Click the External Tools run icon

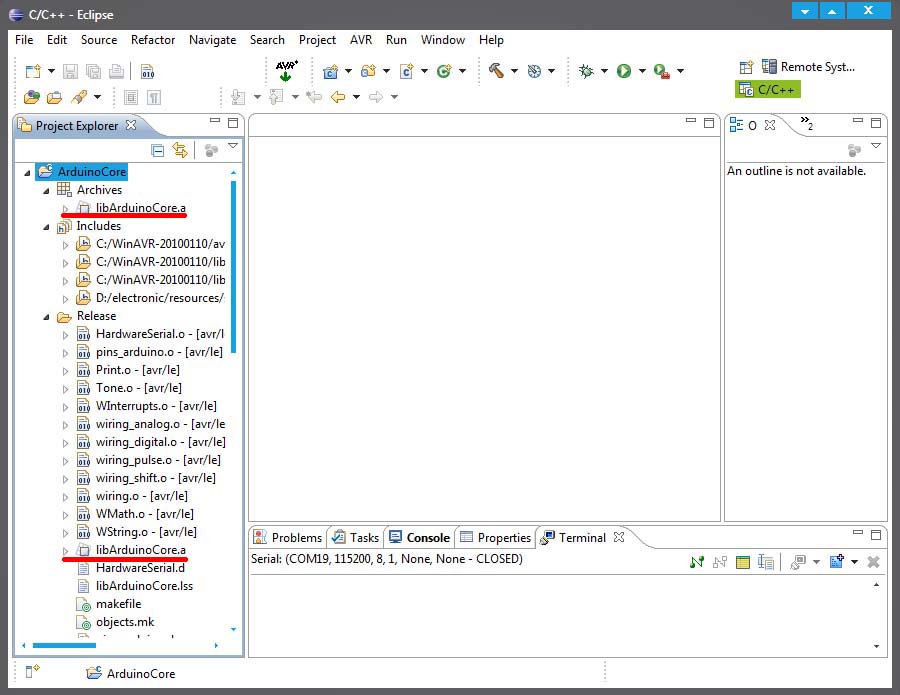pyautogui.click(x=662, y=71)
